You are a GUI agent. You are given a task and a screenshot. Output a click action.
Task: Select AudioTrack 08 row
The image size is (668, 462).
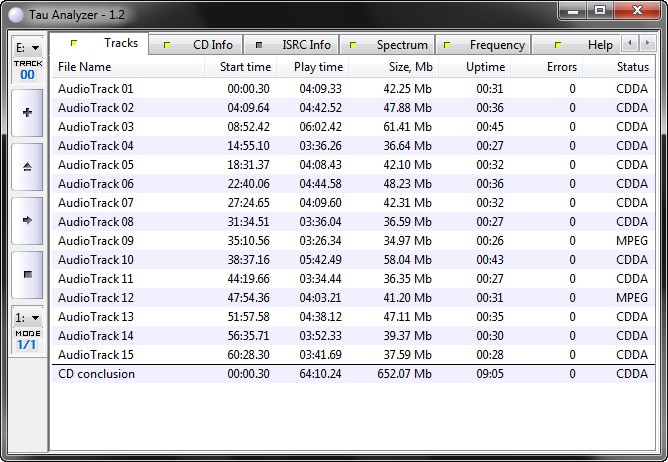pos(353,222)
